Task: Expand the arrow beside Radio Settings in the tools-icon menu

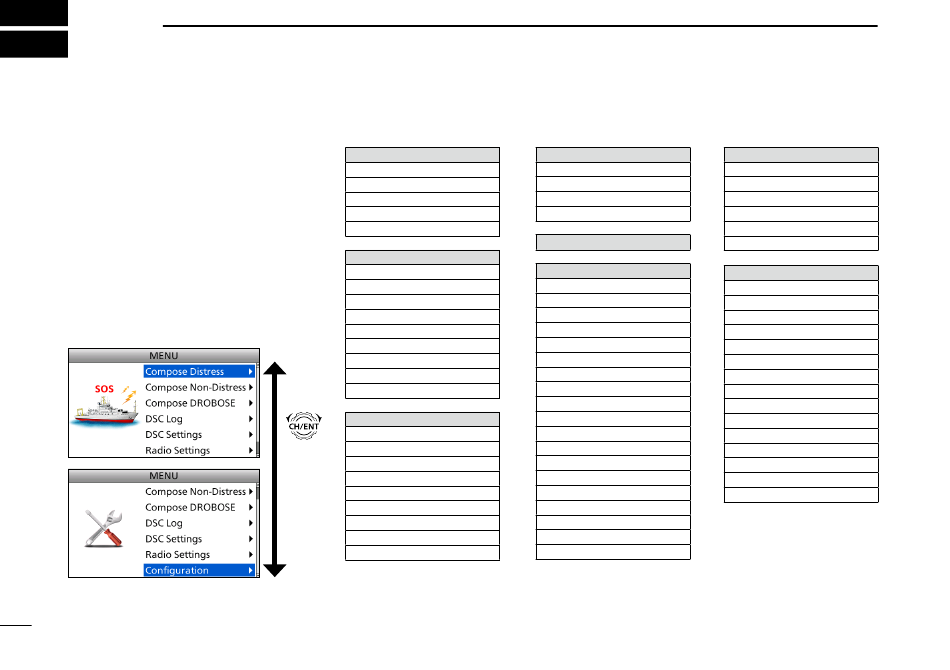Action: [250, 554]
